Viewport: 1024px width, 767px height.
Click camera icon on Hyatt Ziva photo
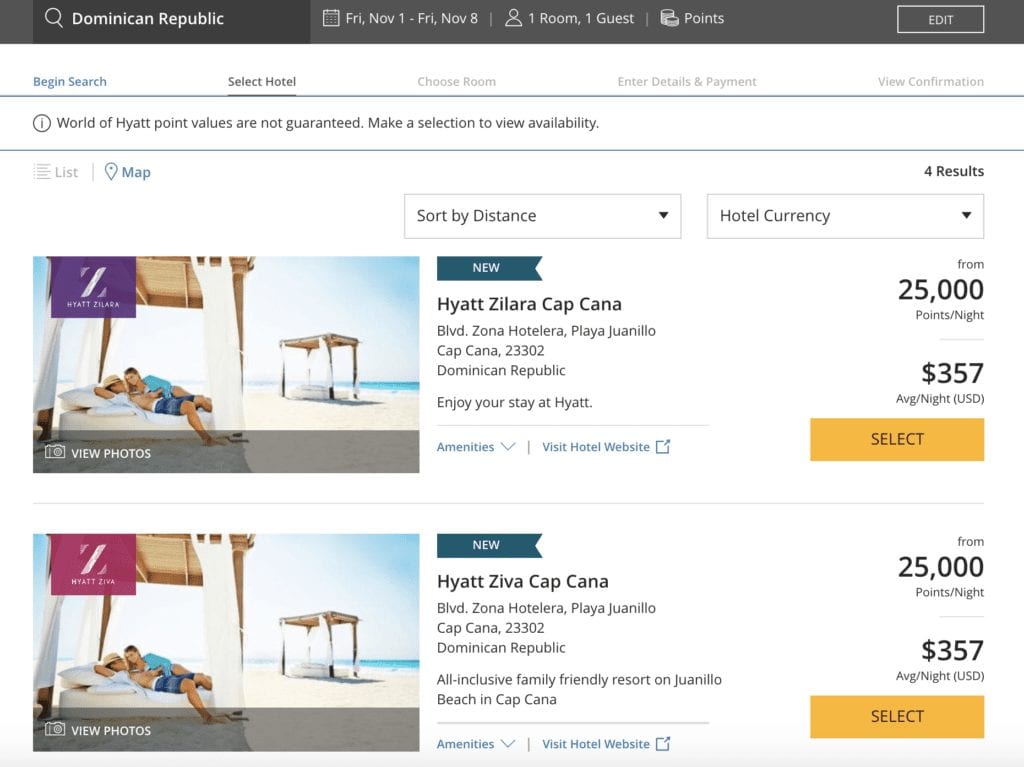55,730
